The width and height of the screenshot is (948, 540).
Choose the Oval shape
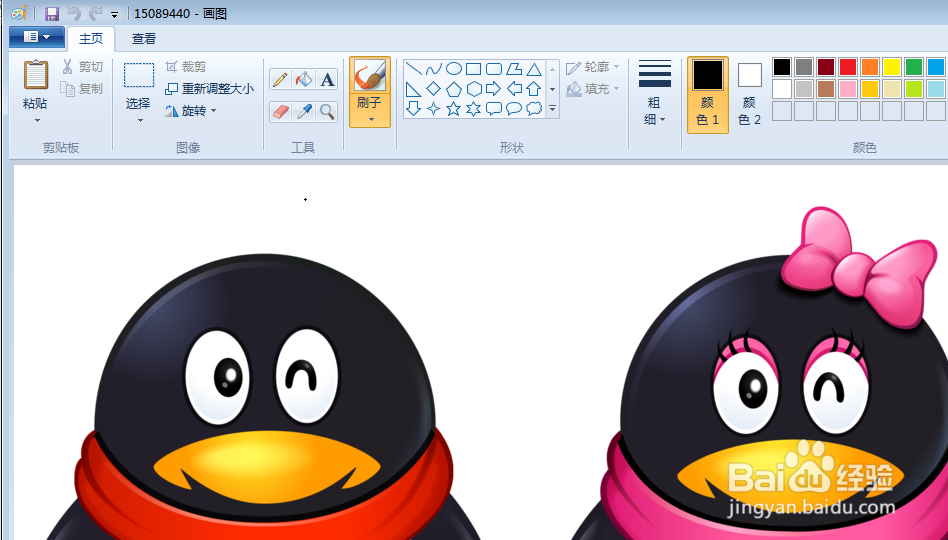pyautogui.click(x=453, y=68)
